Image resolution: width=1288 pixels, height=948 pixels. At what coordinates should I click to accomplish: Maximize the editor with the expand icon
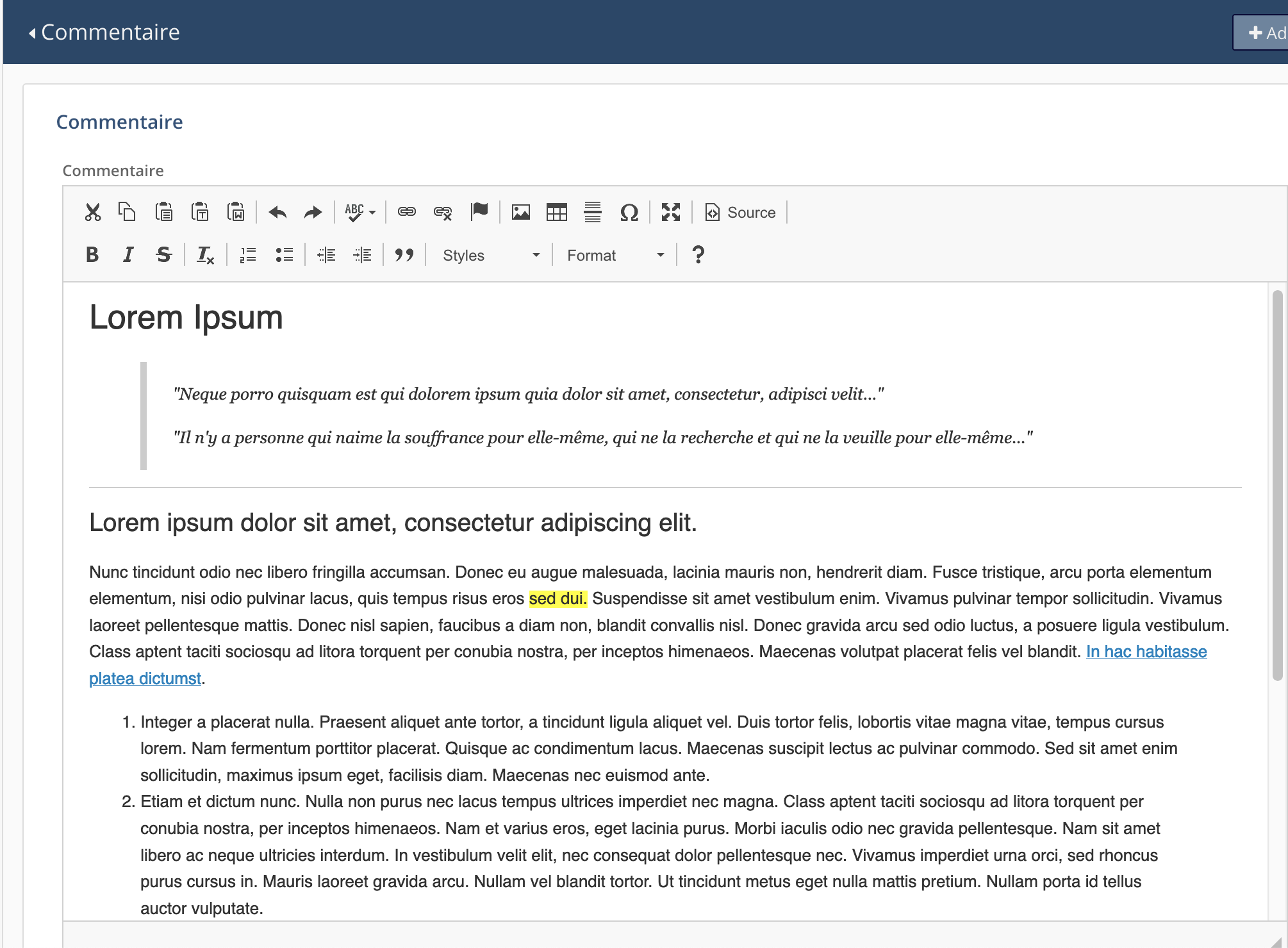tap(670, 212)
